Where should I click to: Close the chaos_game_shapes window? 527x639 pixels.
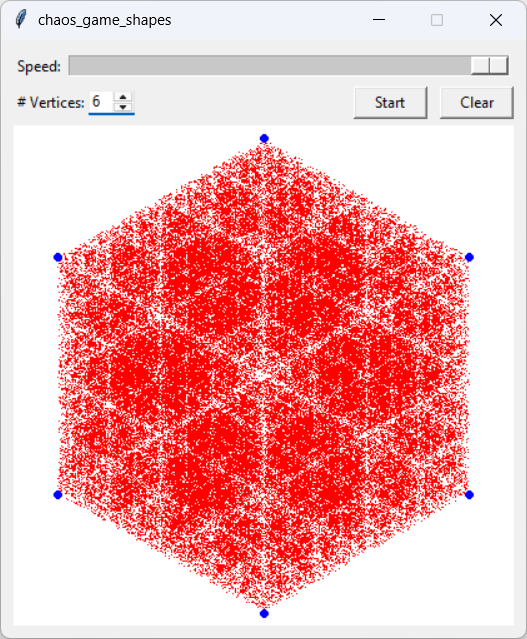point(496,20)
